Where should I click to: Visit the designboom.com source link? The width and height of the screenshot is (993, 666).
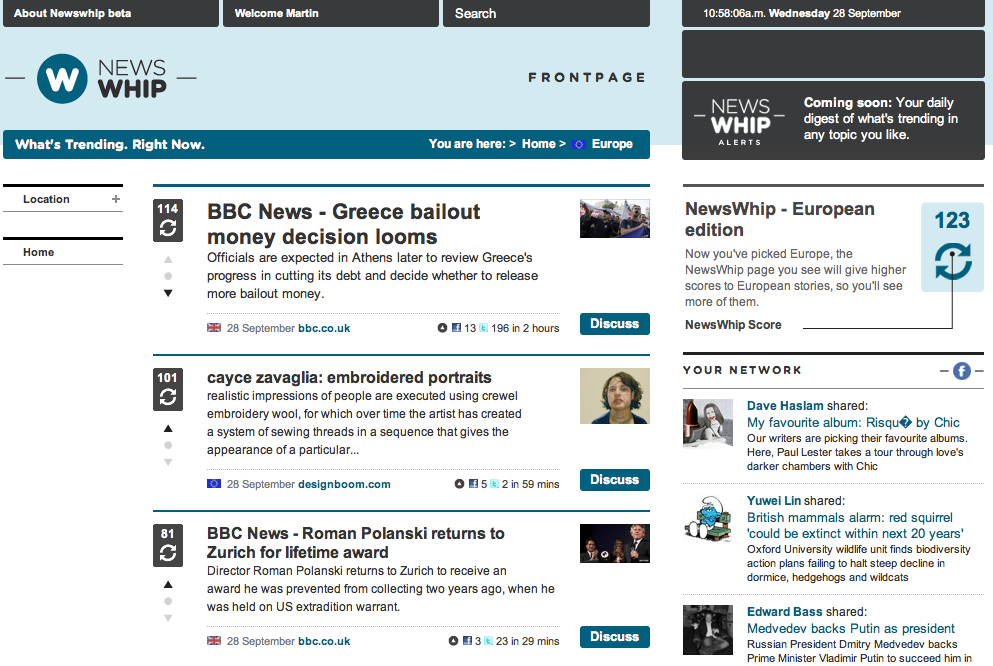tap(344, 484)
